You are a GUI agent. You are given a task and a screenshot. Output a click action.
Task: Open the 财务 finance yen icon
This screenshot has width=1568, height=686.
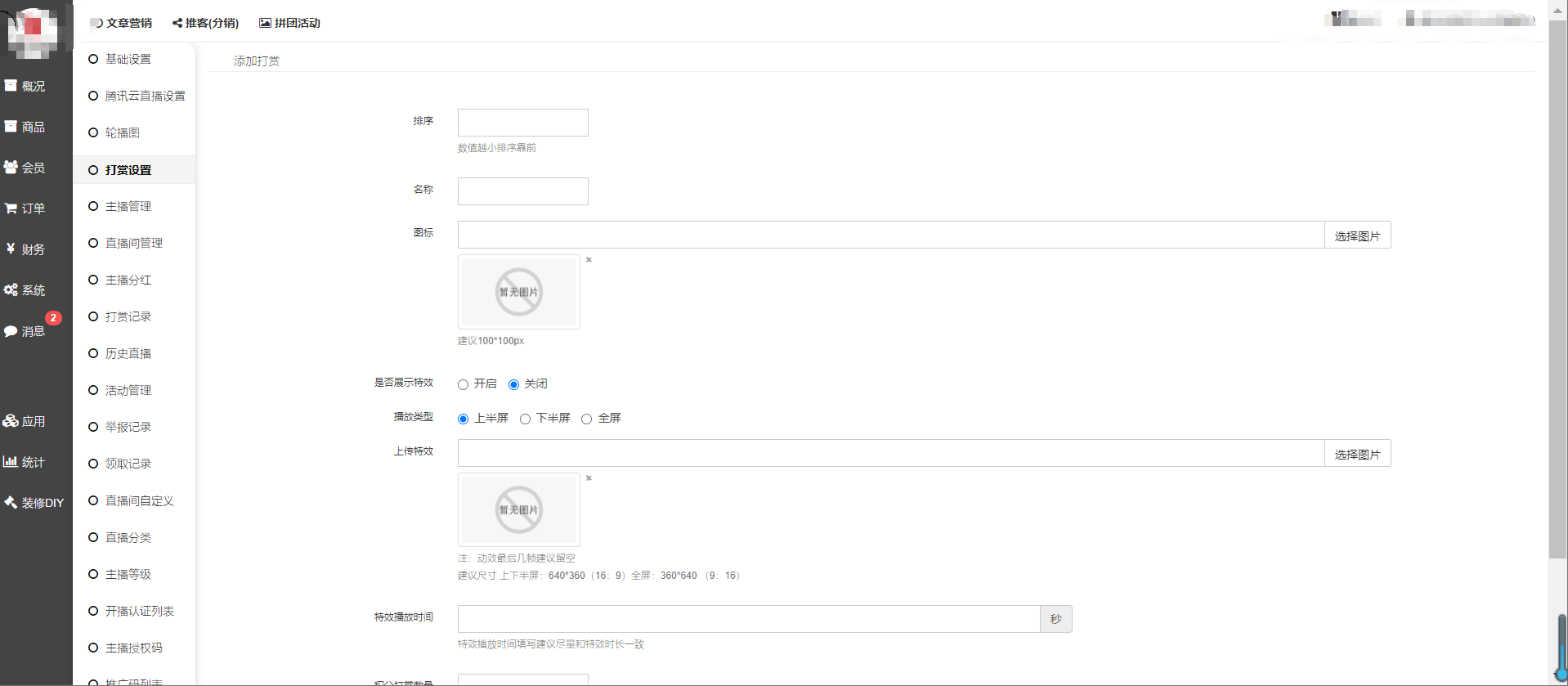pyautogui.click(x=11, y=249)
